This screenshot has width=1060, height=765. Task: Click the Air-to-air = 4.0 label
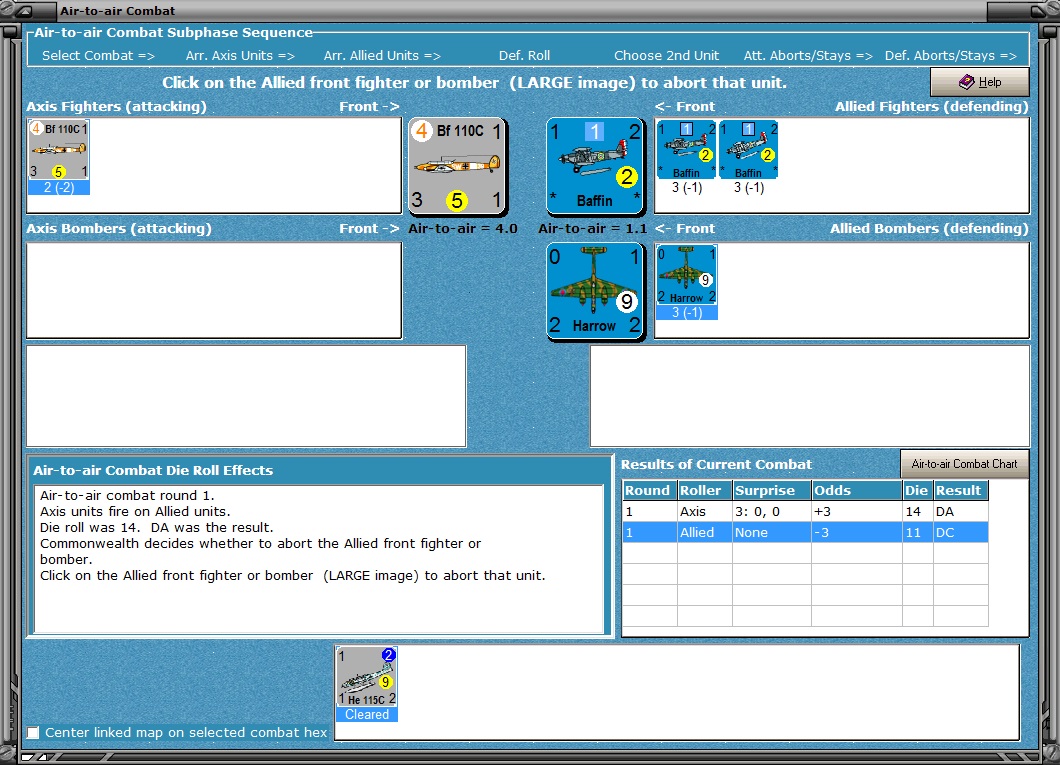[463, 228]
